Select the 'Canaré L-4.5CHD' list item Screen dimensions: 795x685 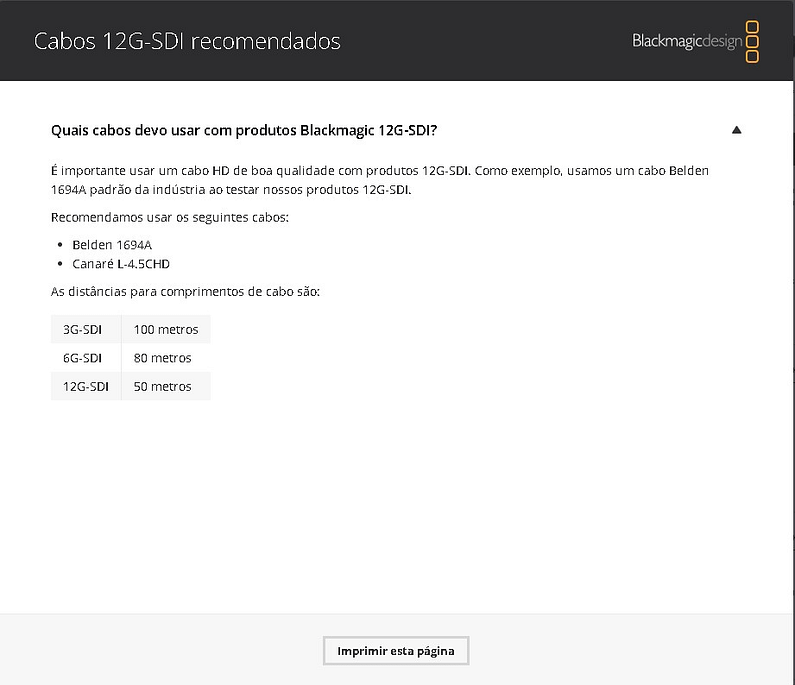point(121,264)
